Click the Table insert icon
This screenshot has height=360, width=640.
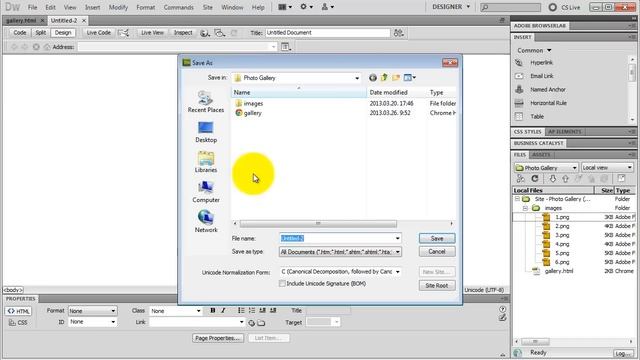(x=519, y=116)
